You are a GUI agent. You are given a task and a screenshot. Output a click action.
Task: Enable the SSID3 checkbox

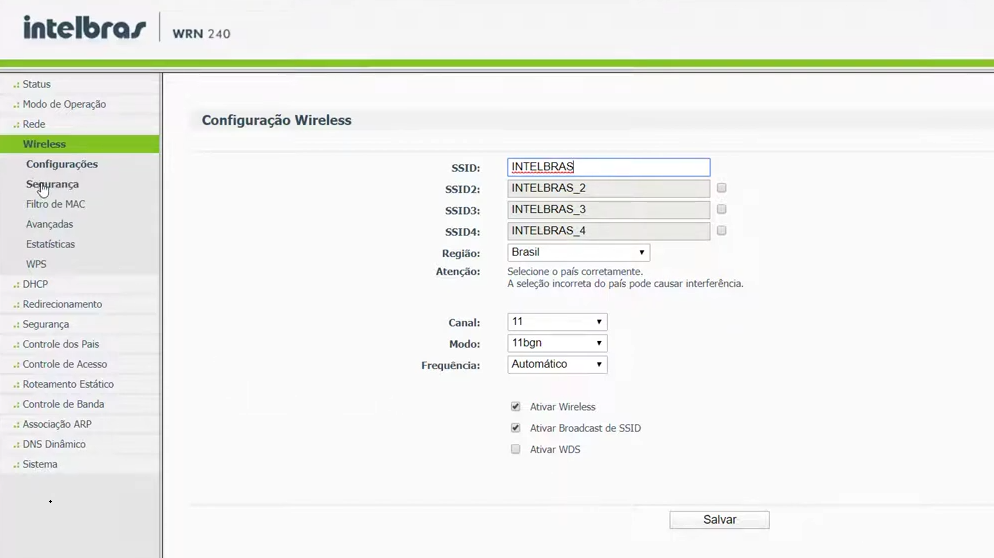(x=721, y=209)
